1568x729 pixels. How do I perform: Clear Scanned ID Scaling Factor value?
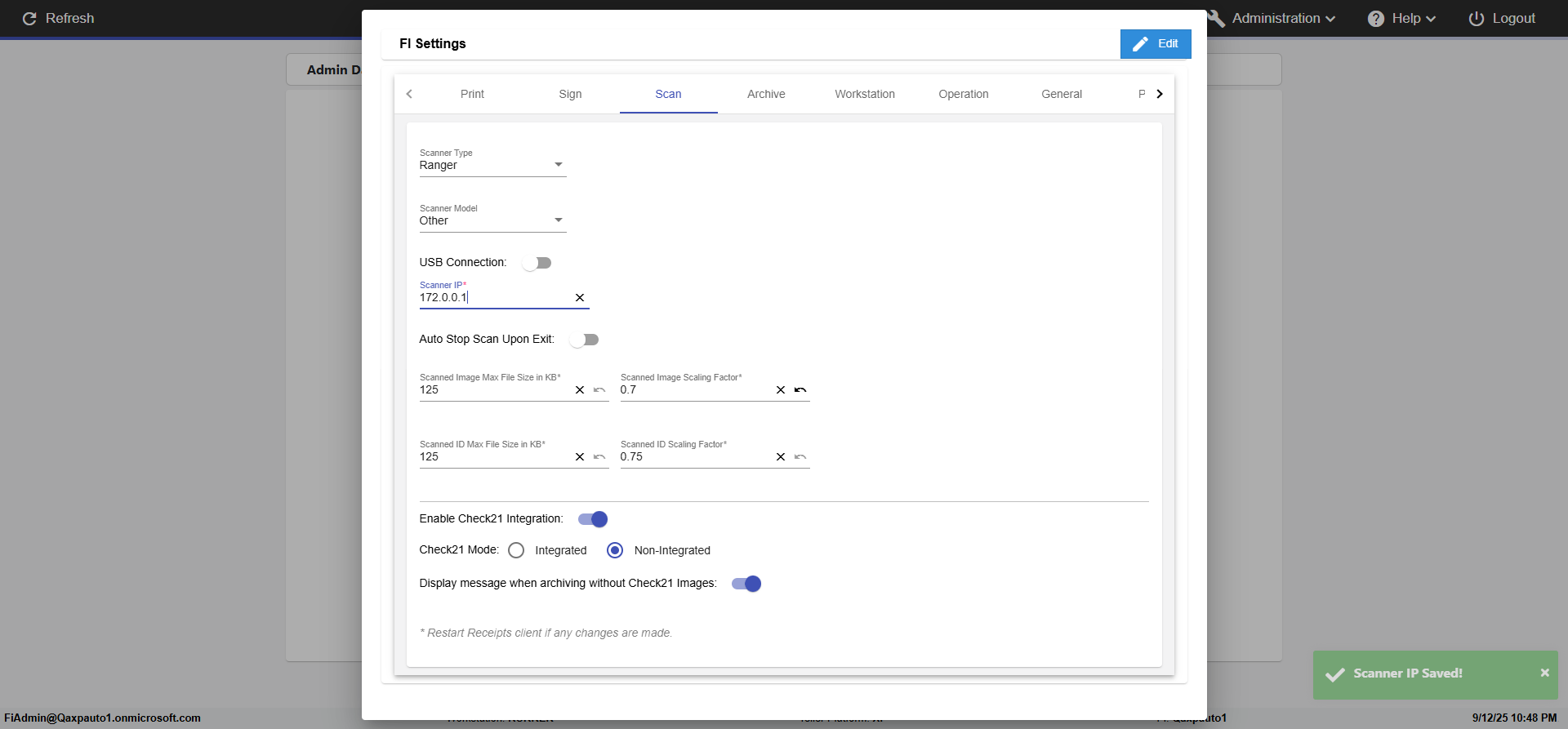coord(781,457)
